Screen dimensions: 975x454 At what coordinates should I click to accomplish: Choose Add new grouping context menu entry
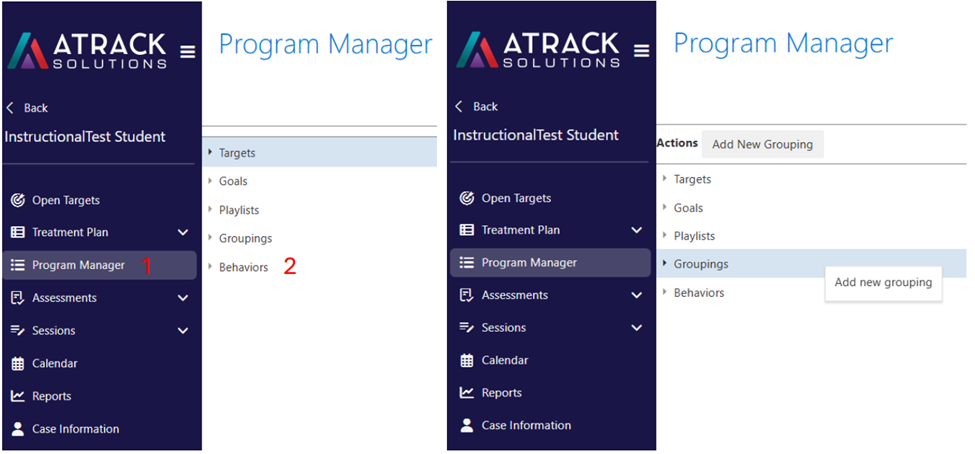coord(883,282)
